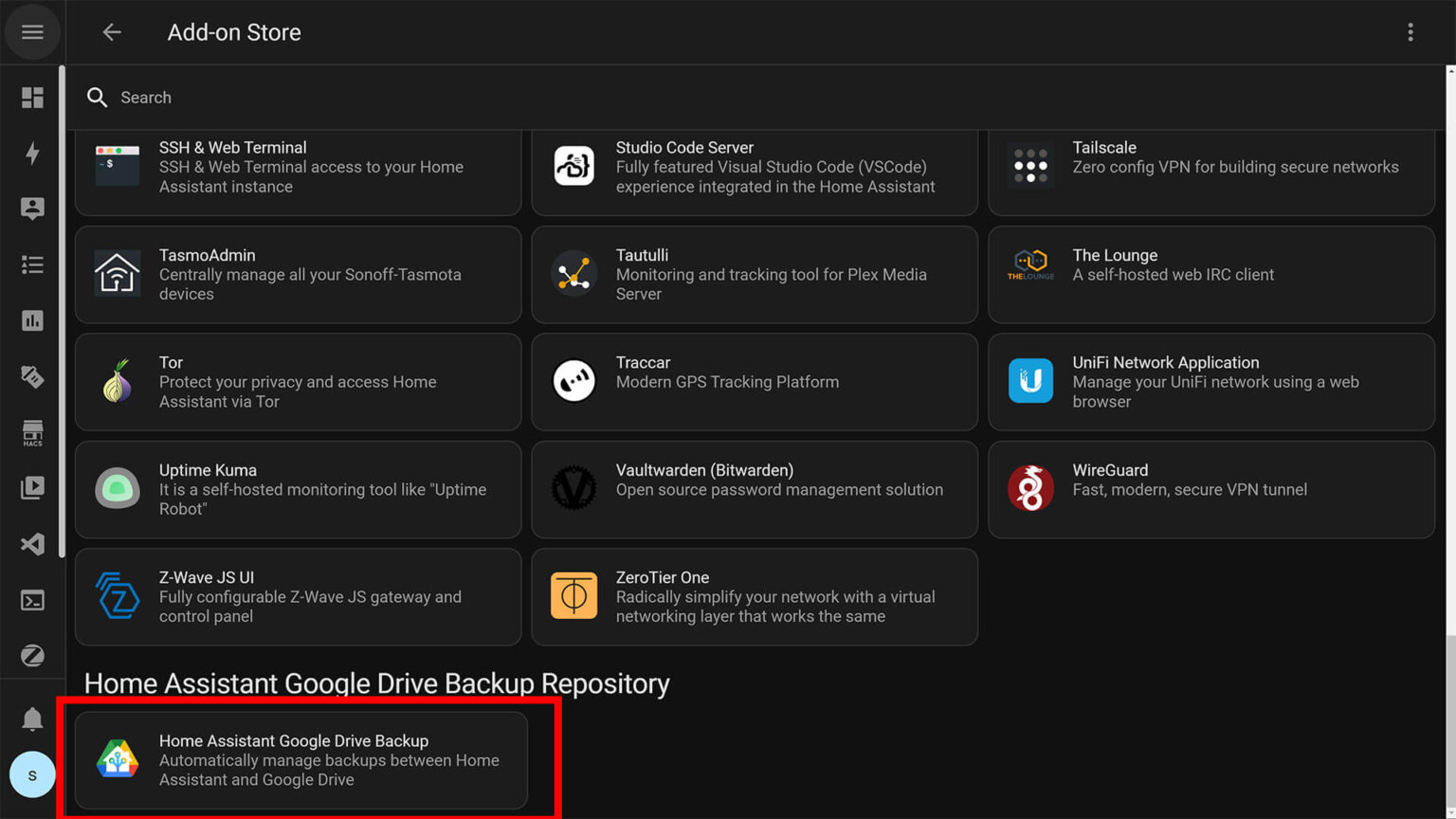Open the Energy lightning bolt icon
The height and width of the screenshot is (819, 1456).
32,154
